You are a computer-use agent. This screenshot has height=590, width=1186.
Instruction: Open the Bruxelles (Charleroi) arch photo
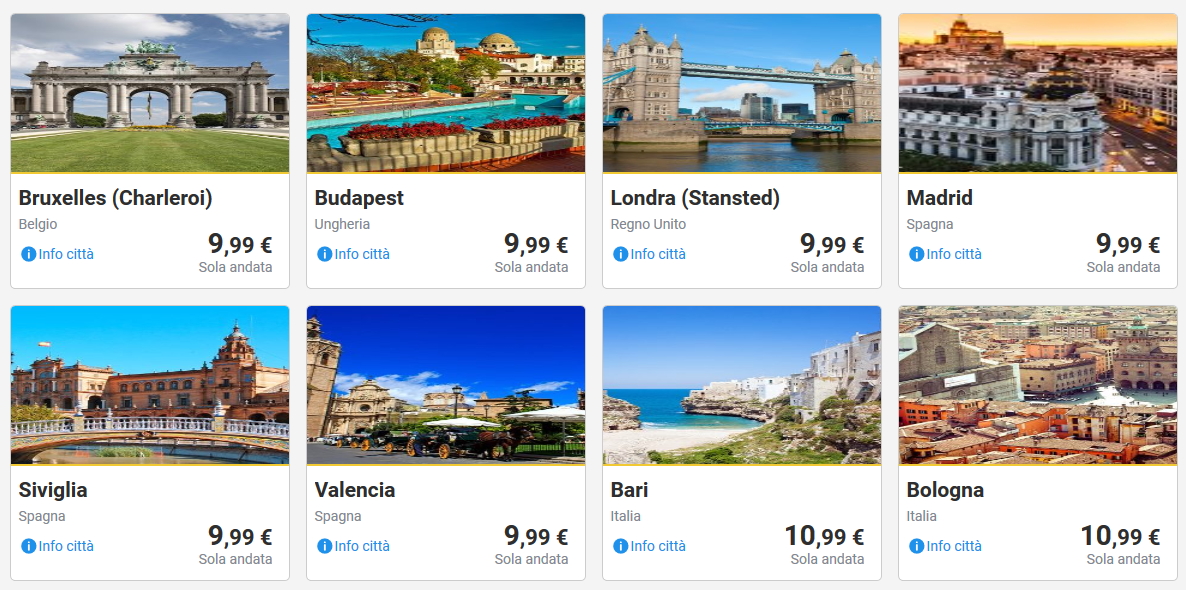(x=150, y=93)
